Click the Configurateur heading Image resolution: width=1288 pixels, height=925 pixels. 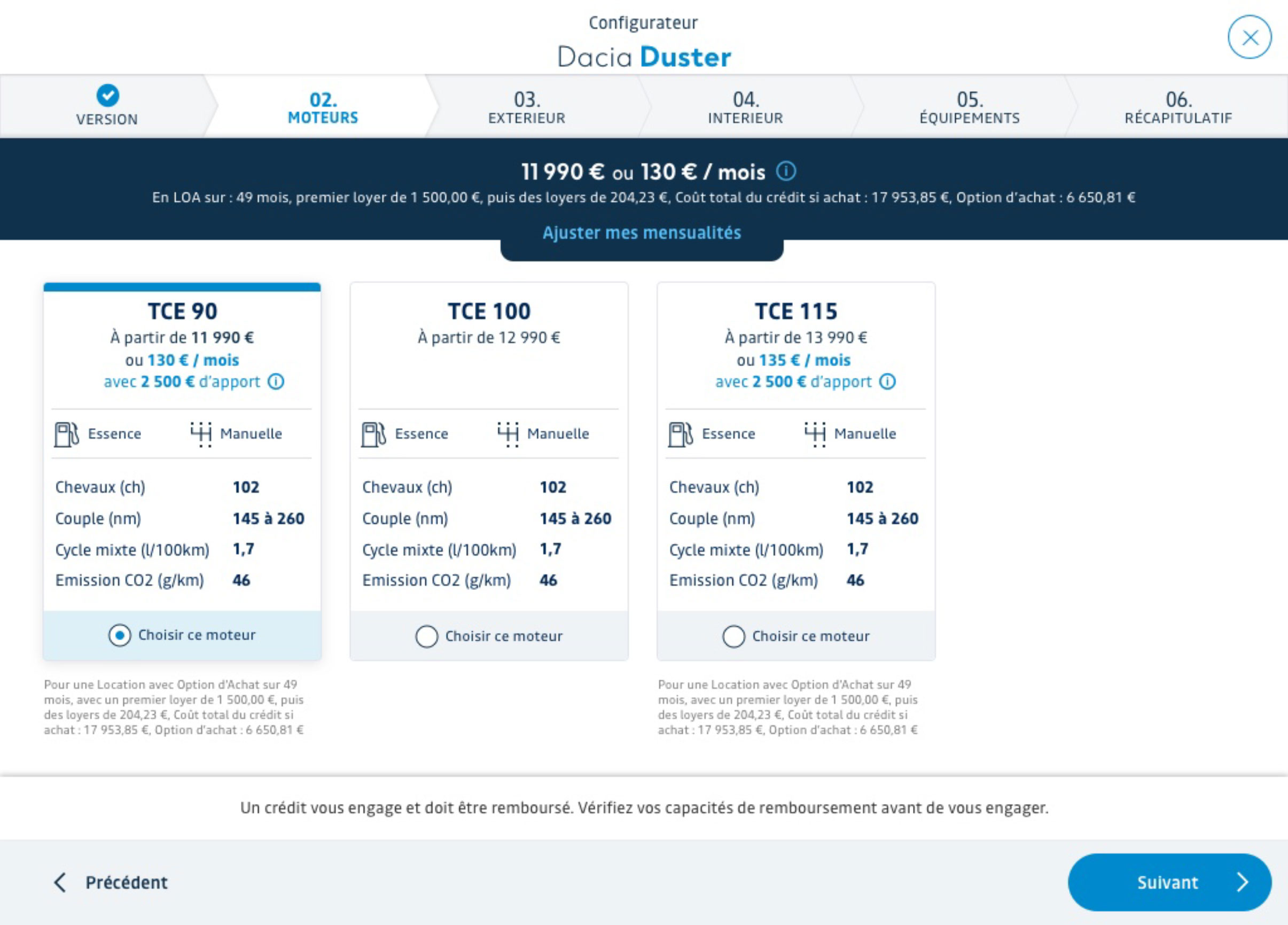pos(643,23)
